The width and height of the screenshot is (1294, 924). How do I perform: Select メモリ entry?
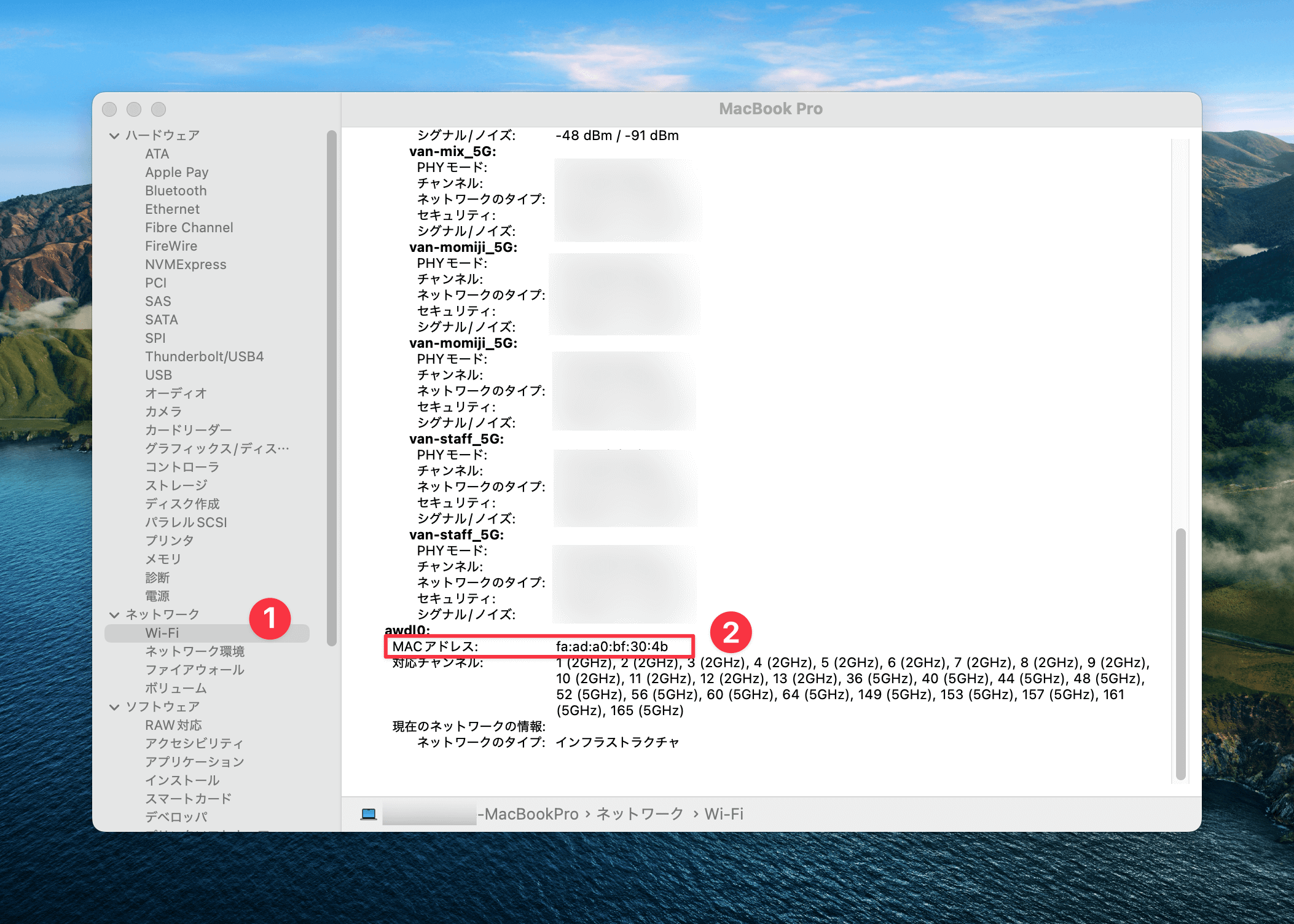pyautogui.click(x=163, y=560)
